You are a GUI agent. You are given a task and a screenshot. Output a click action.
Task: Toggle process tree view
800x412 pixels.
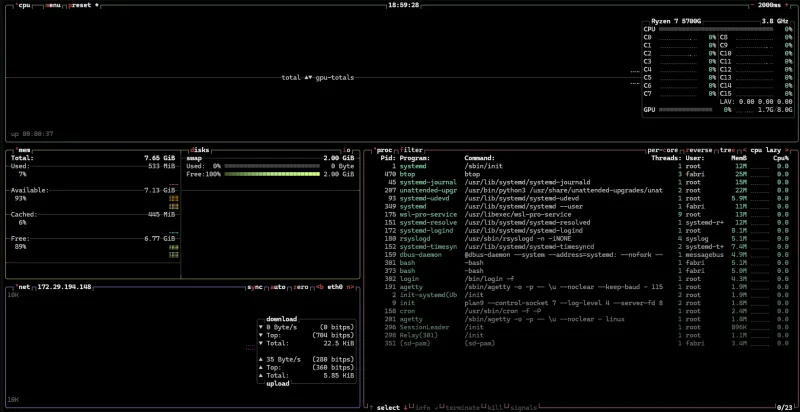(728, 150)
